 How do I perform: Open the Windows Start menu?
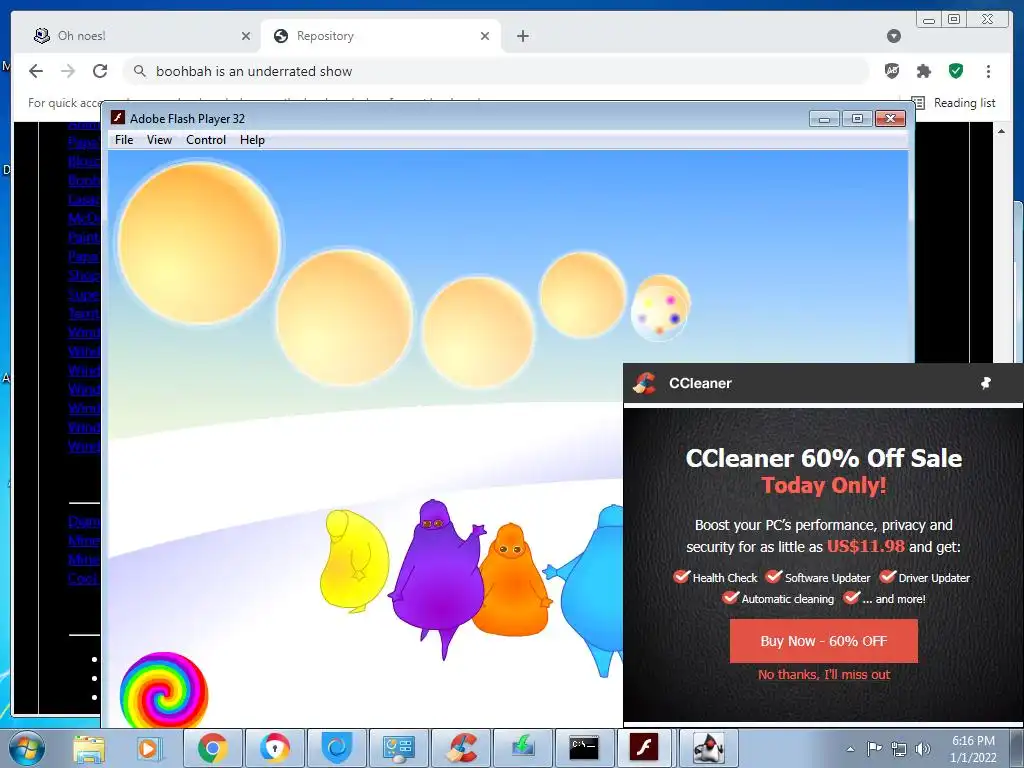pos(27,748)
